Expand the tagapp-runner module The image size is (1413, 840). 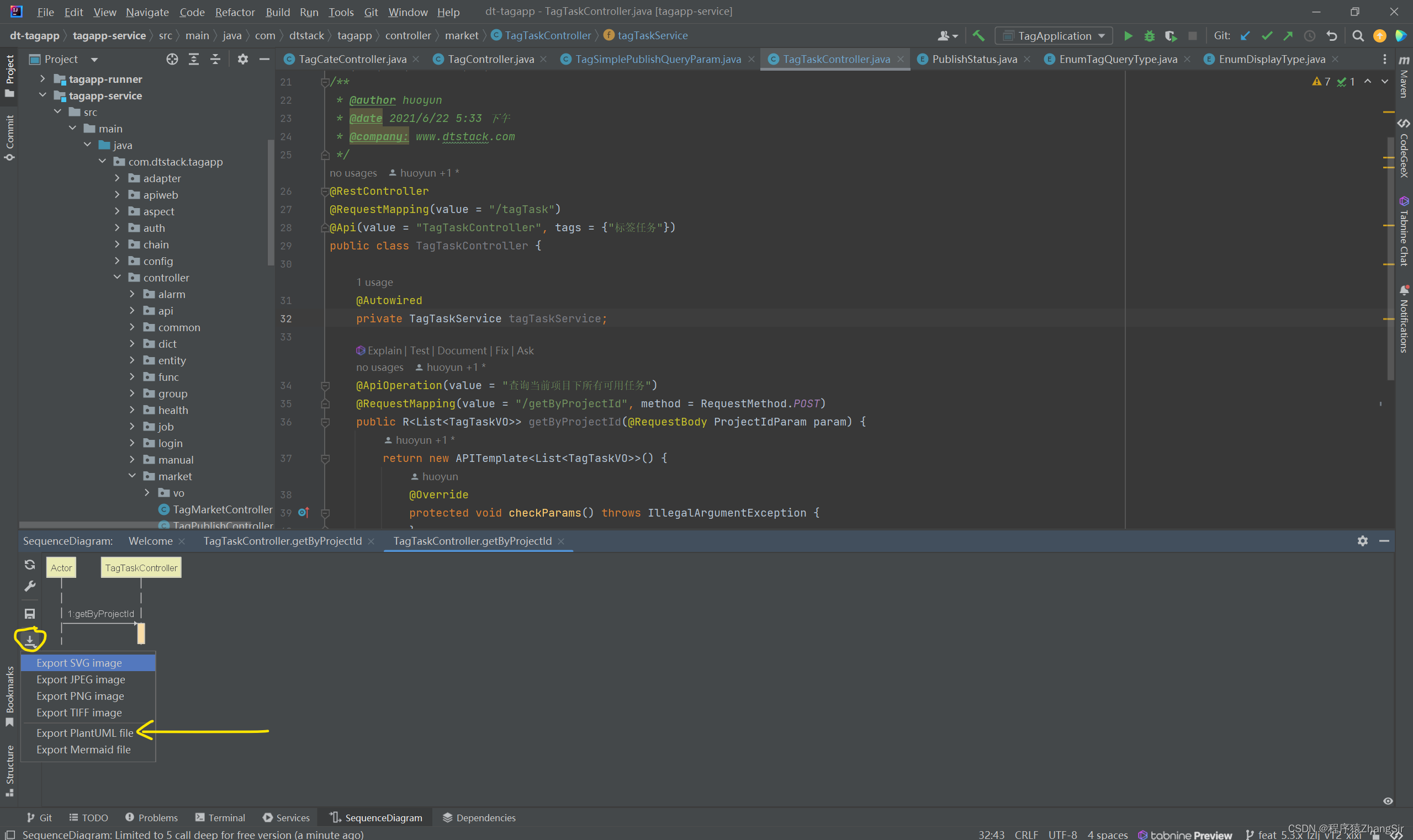click(42, 79)
